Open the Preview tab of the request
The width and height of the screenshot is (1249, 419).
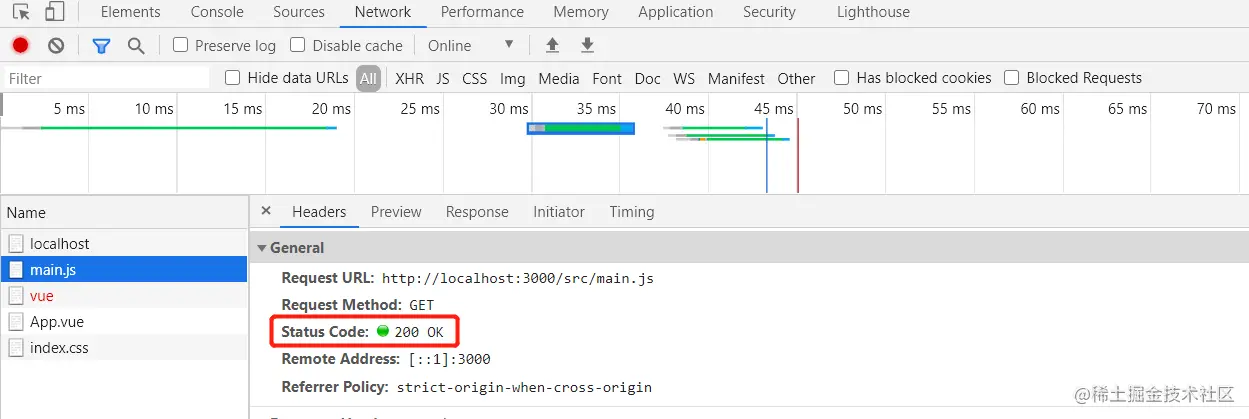pos(396,212)
